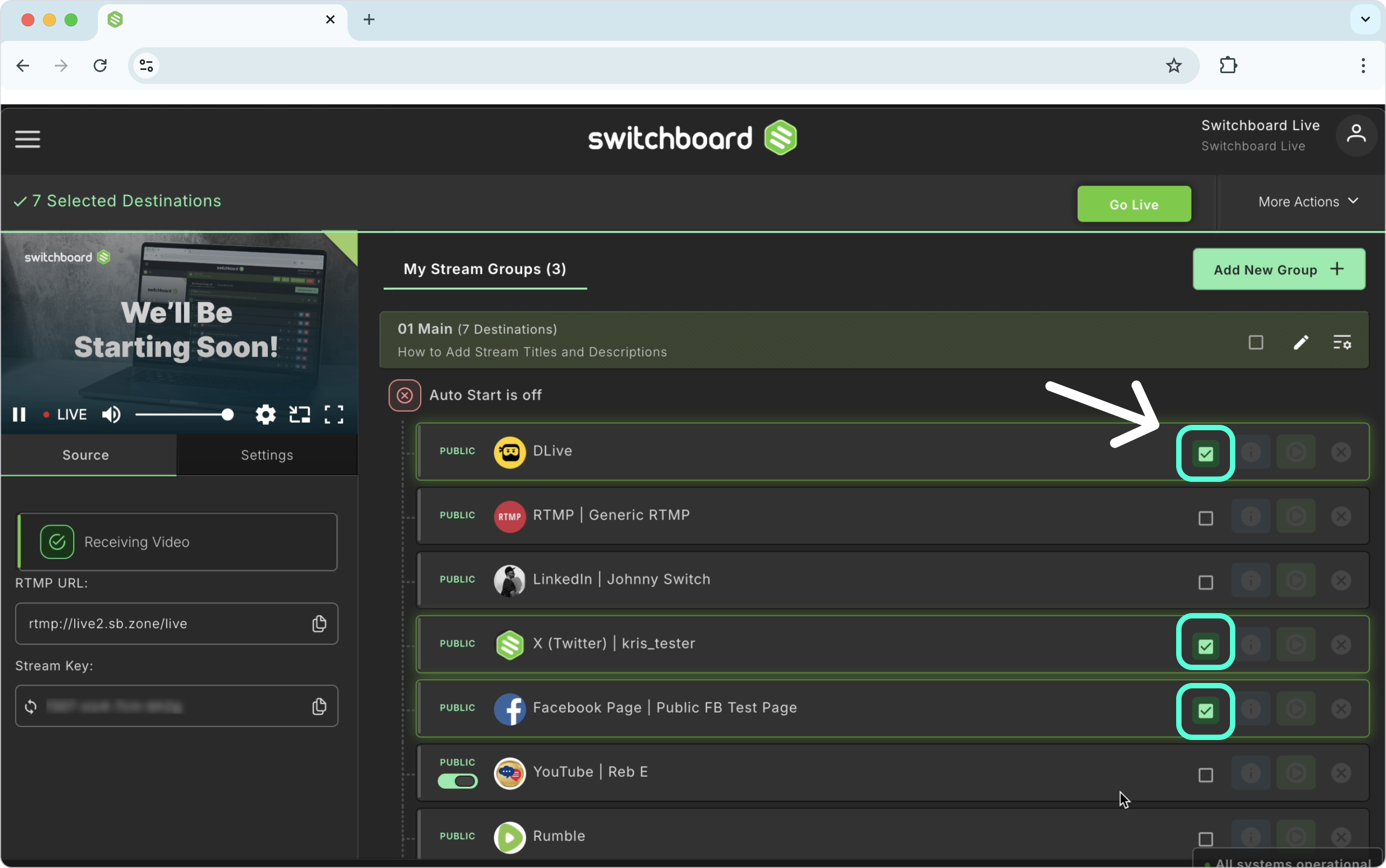Click the LIVE indicator in player
The width and height of the screenshot is (1386, 868).
(x=65, y=415)
